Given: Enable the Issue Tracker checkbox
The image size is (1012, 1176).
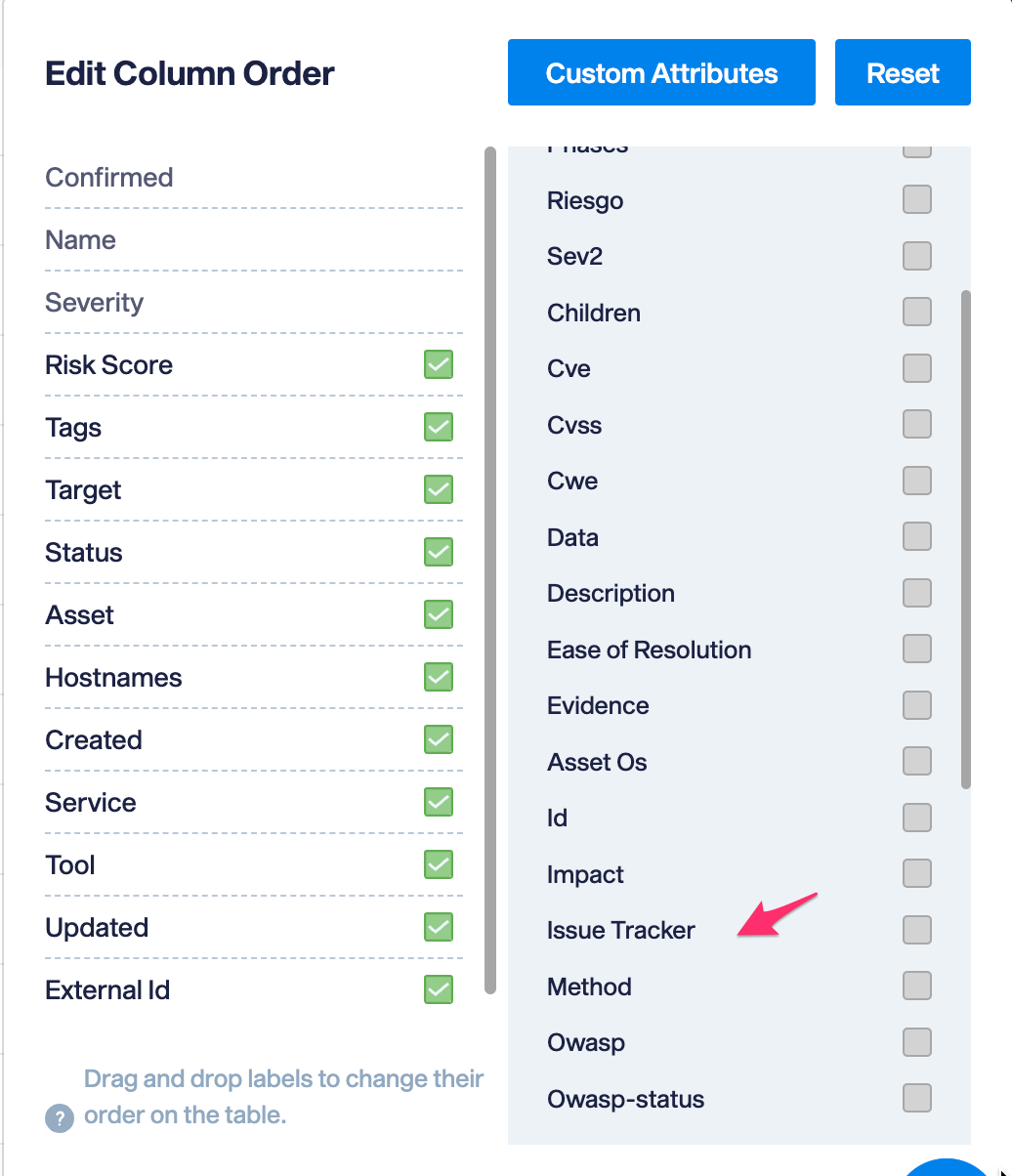Looking at the screenshot, I should 917,930.
